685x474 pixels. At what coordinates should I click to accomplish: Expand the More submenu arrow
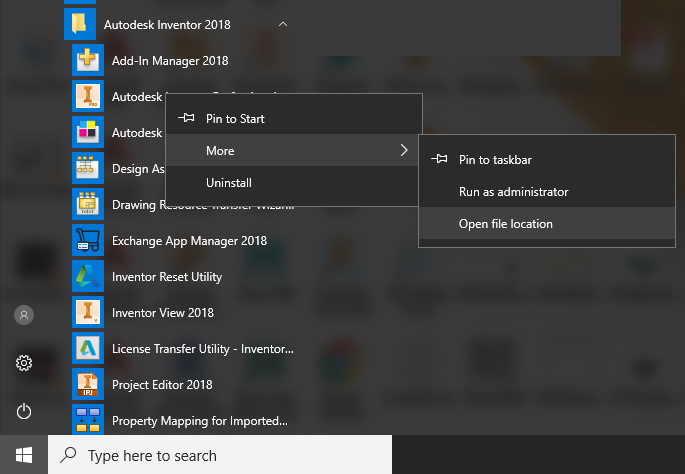(x=404, y=151)
